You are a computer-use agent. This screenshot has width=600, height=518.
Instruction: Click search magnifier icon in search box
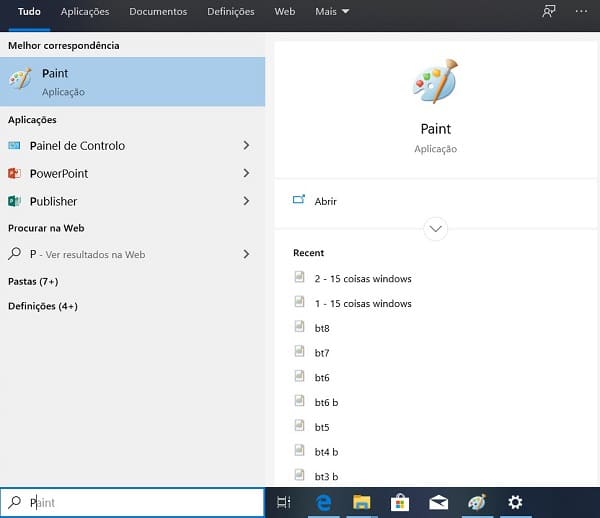coord(15,502)
